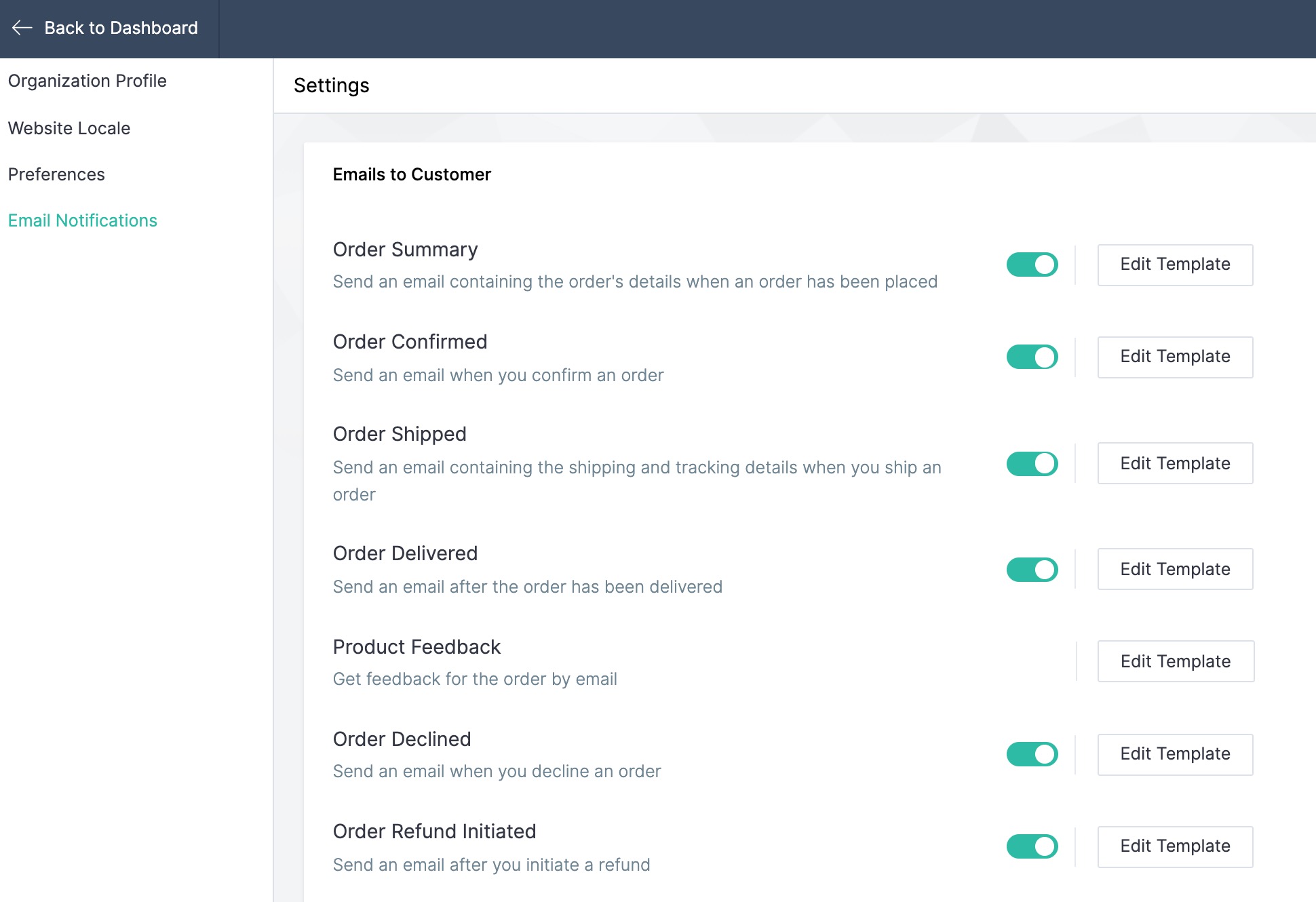1316x902 pixels.
Task: Open Organization Profile settings
Action: click(x=88, y=81)
